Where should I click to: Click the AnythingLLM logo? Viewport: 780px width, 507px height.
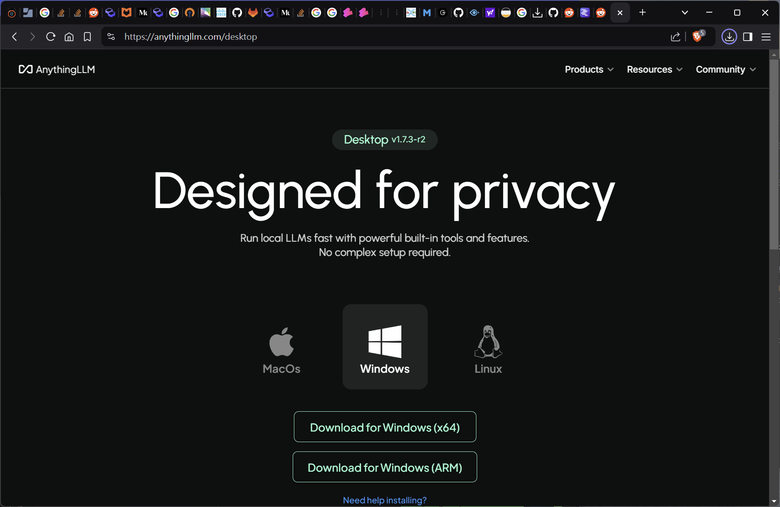pos(57,70)
